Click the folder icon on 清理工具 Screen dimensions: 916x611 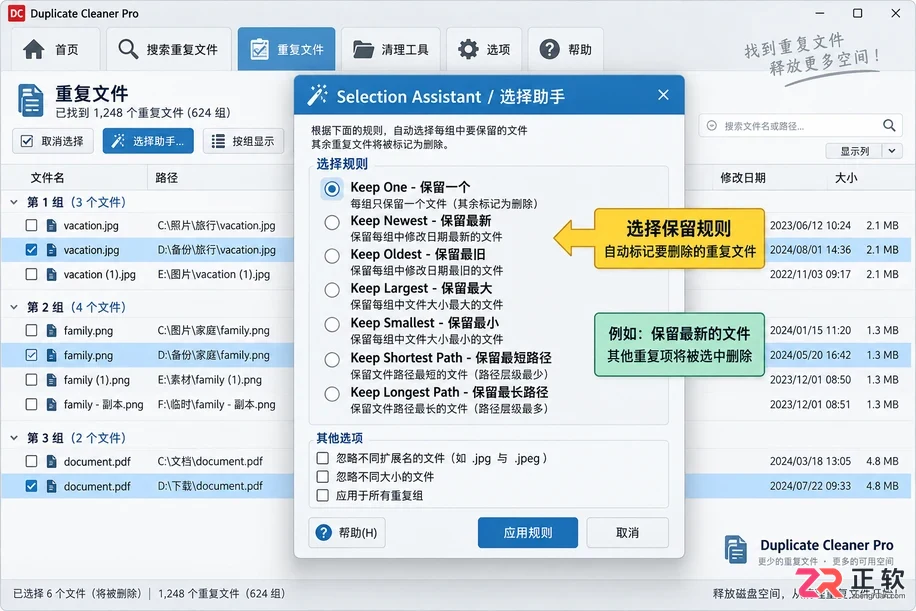point(363,50)
